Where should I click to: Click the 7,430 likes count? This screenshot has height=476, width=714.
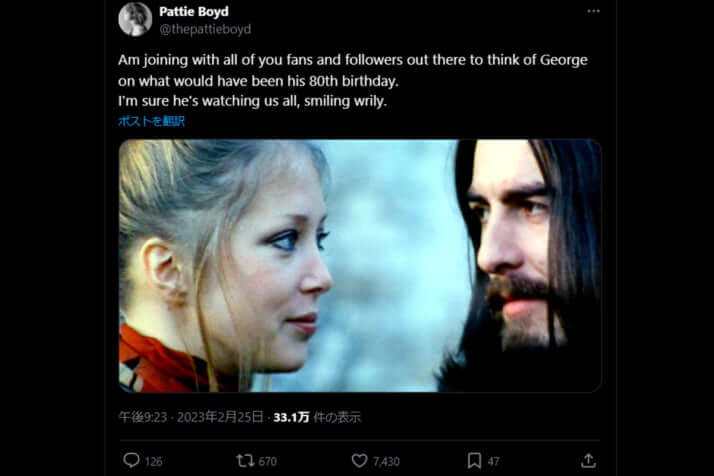[387, 461]
